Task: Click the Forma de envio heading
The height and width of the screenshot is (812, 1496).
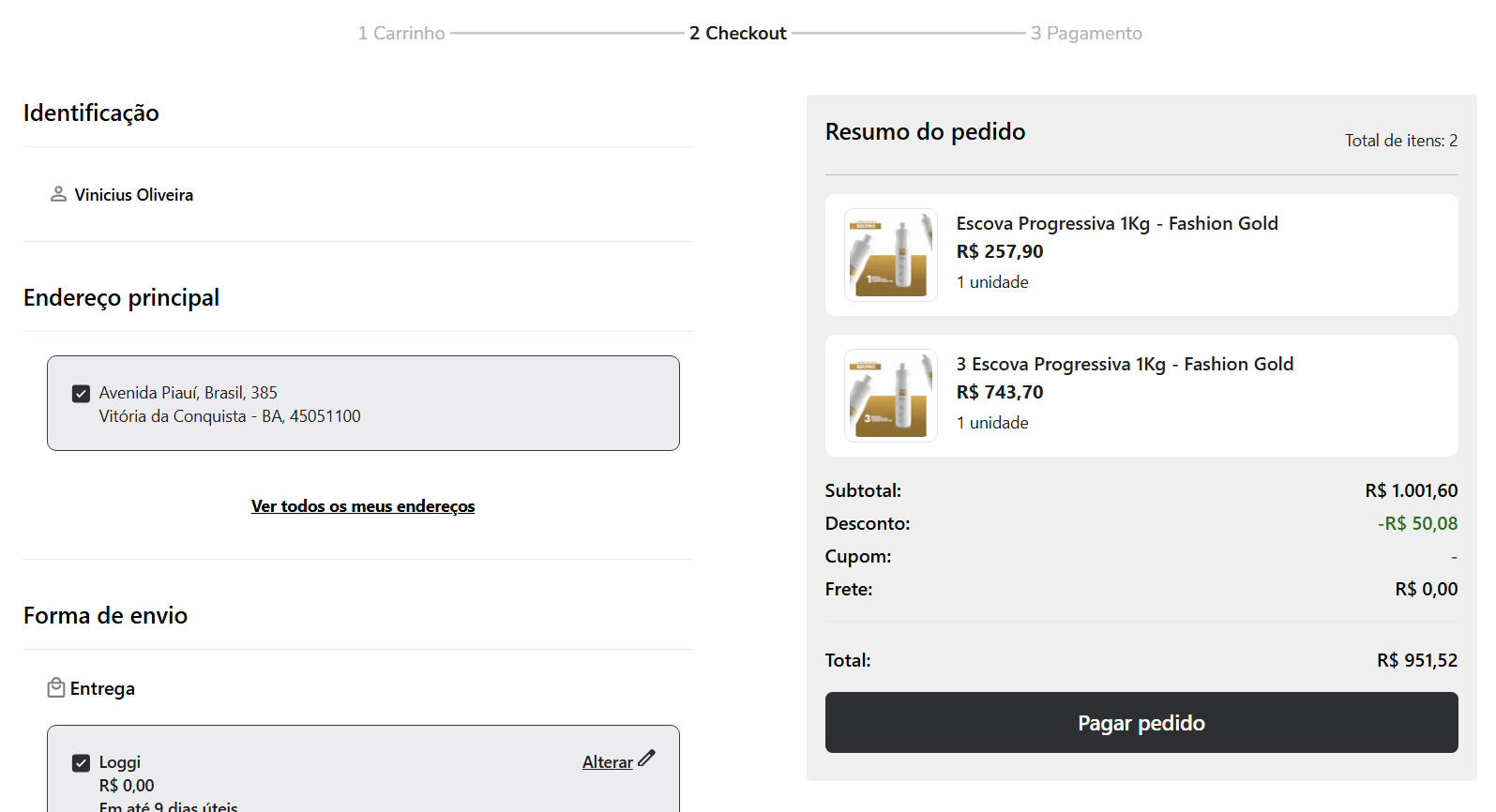Action: [x=105, y=615]
